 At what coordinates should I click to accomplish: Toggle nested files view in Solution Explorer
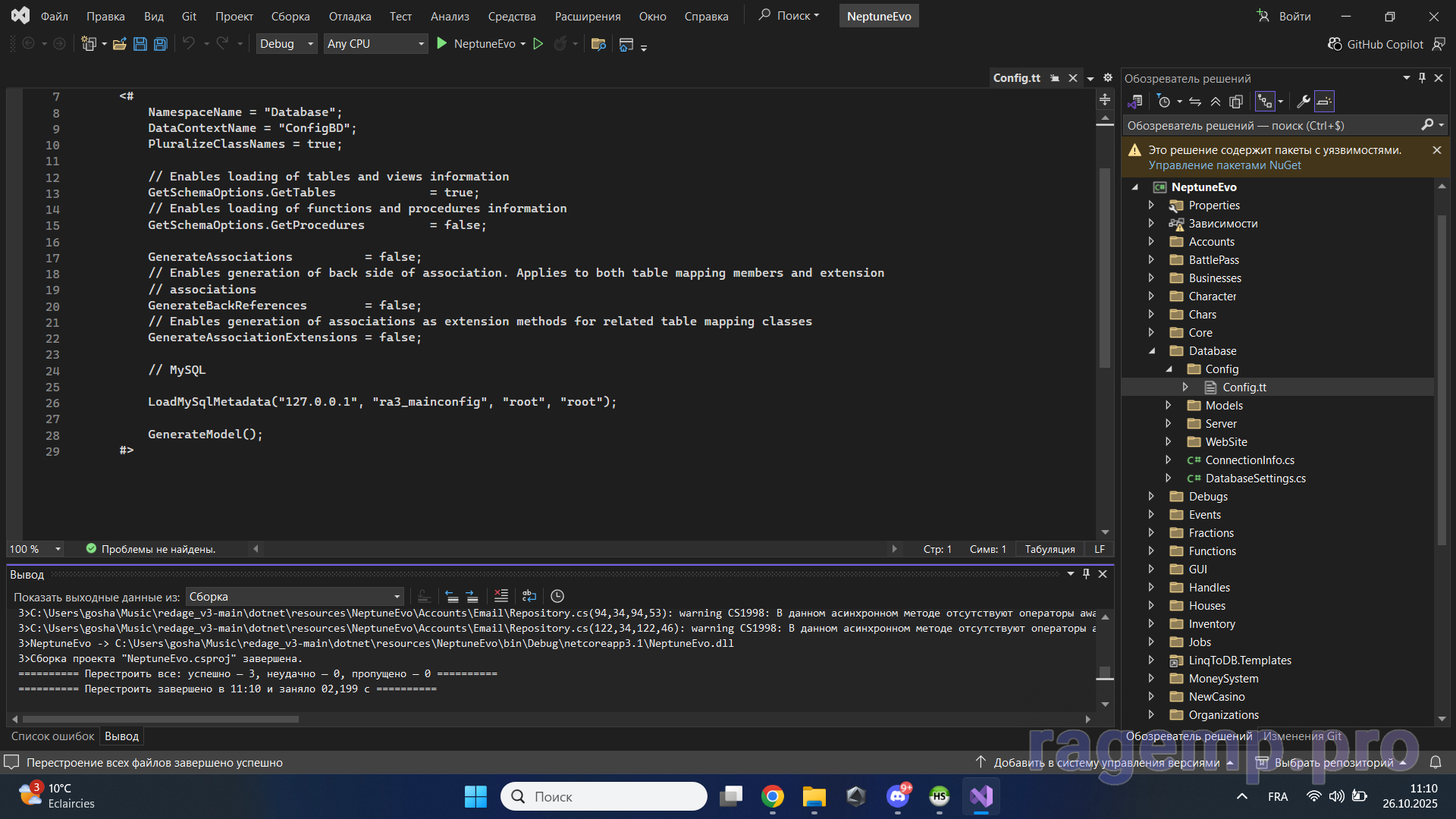pyautogui.click(x=1265, y=102)
